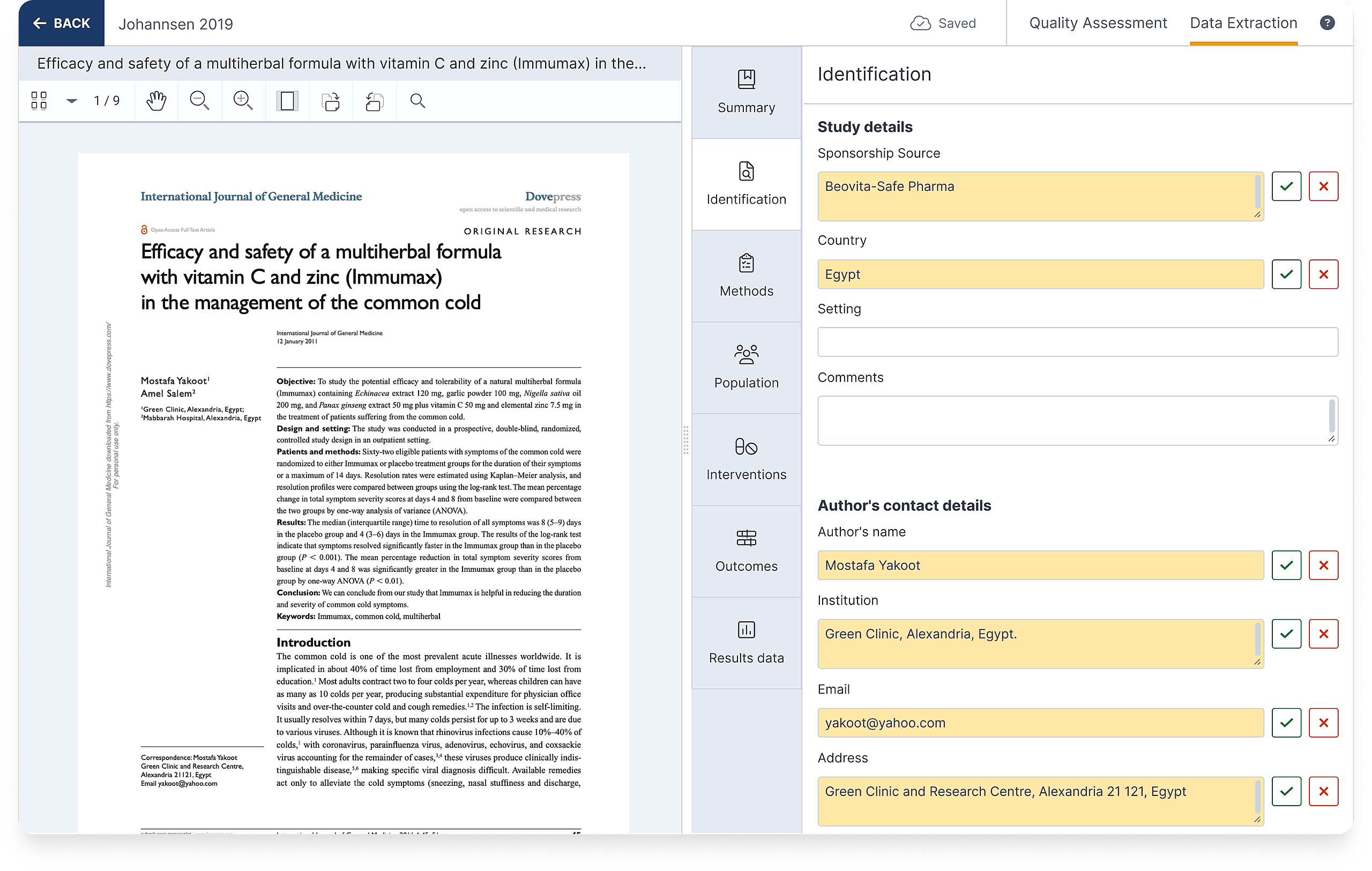The height and width of the screenshot is (871, 1372).
Task: Expand the page number dropdown arrow
Action: (72, 101)
